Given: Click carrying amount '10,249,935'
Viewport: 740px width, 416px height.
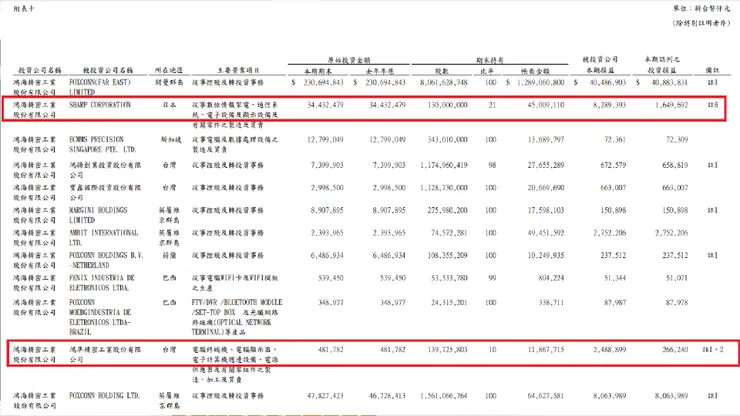Looking at the screenshot, I should point(546,255).
